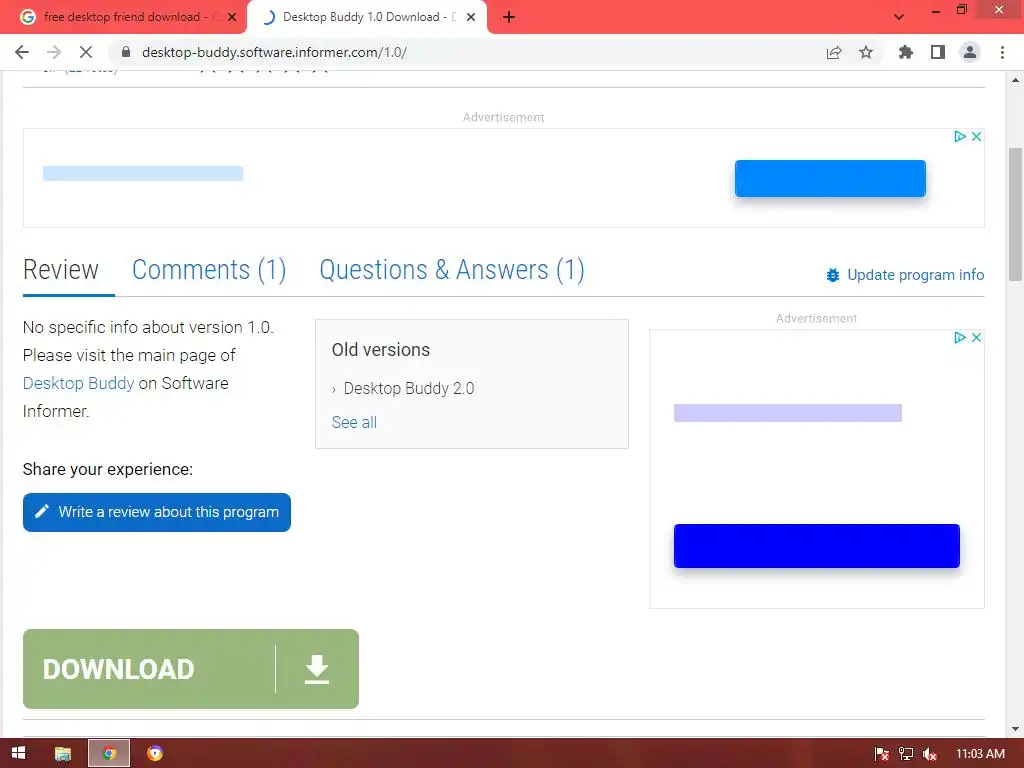Click the bug icon beside Update program info
The height and width of the screenshot is (768, 1024).
pos(833,275)
